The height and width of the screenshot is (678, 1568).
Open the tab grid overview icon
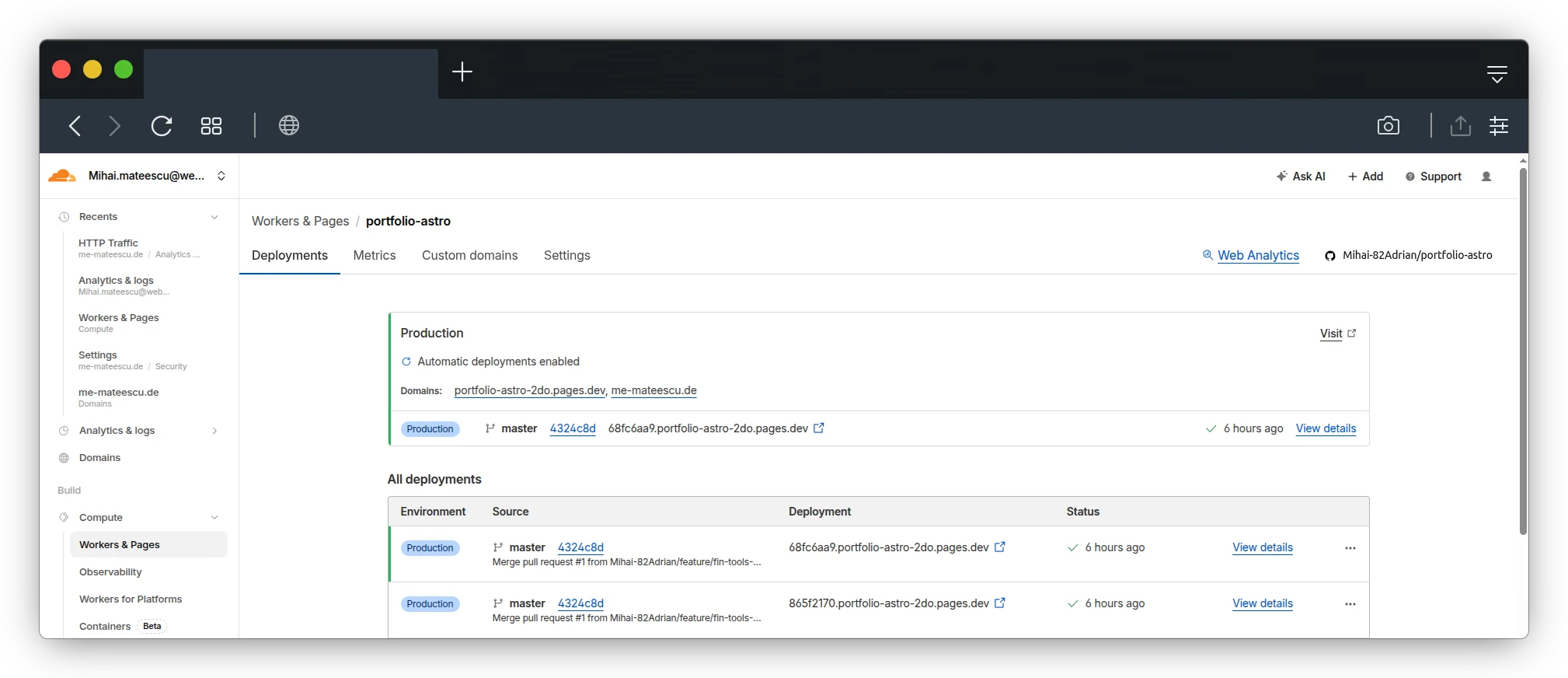click(x=211, y=126)
